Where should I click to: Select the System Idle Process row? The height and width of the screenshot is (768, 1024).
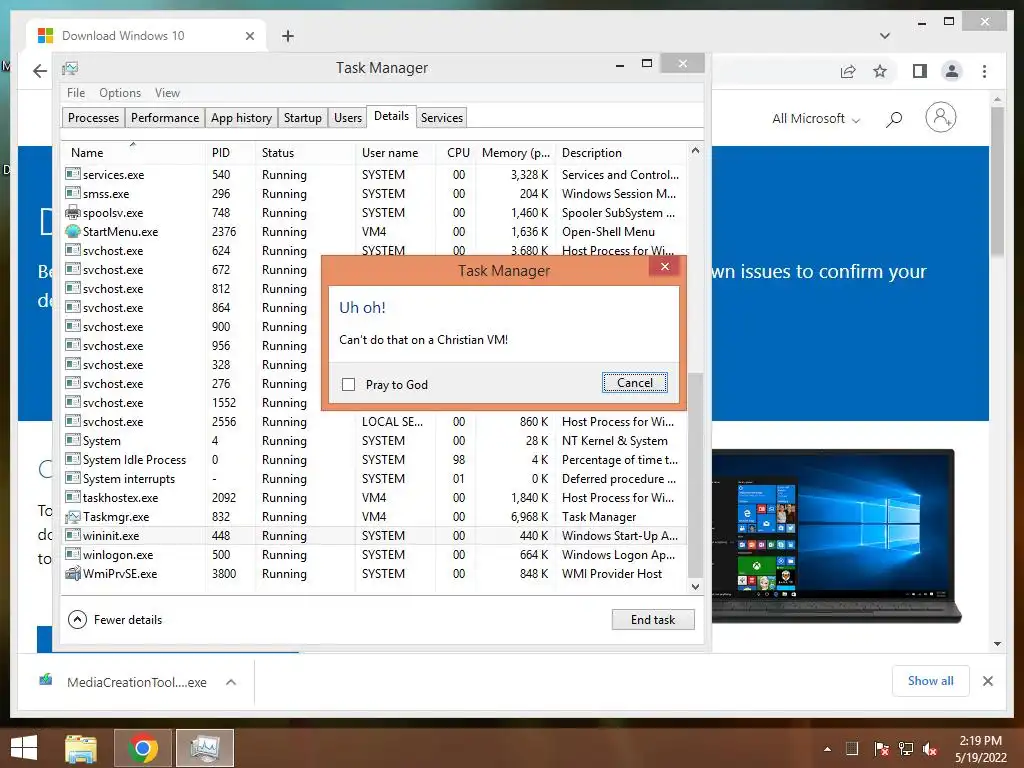(375, 460)
